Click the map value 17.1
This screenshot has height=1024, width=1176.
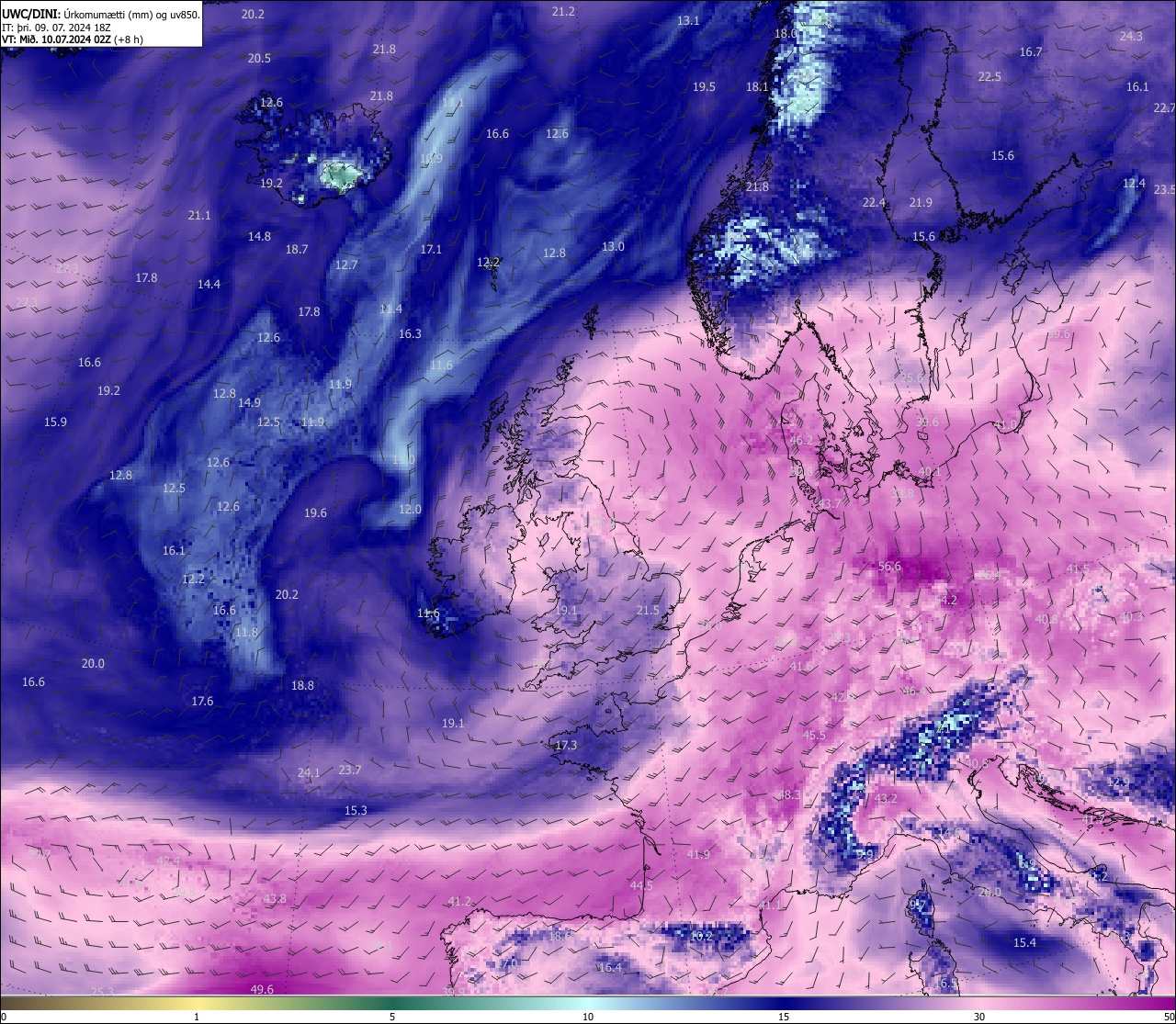click(x=431, y=249)
